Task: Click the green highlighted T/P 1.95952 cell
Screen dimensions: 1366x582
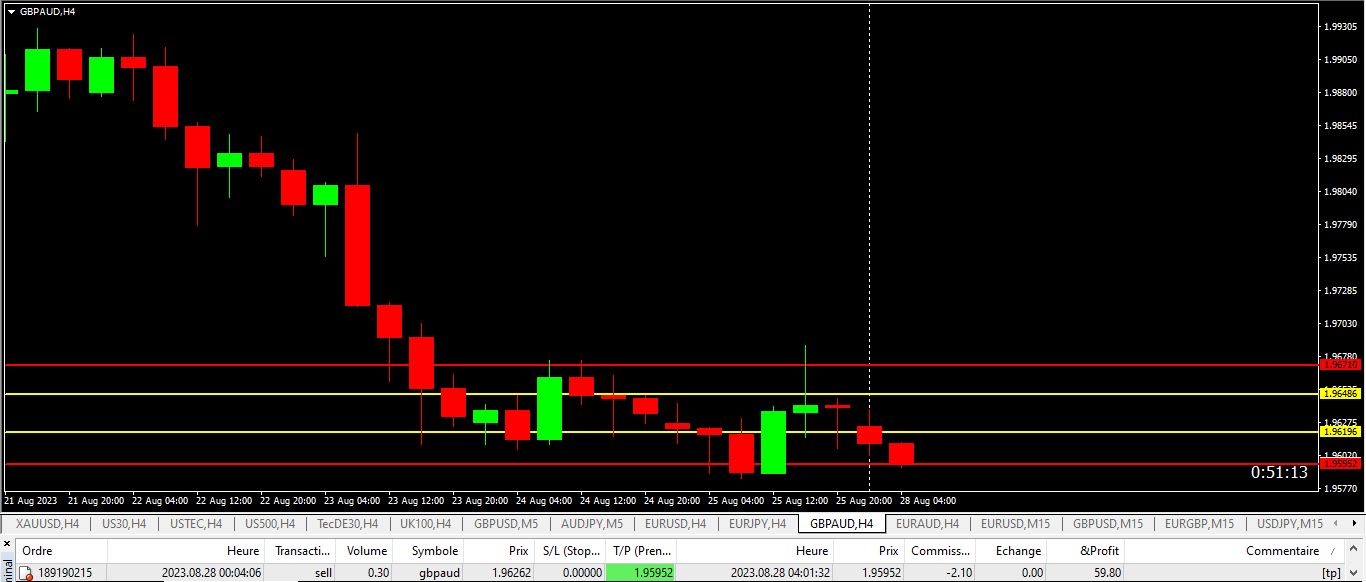Action: tap(641, 573)
